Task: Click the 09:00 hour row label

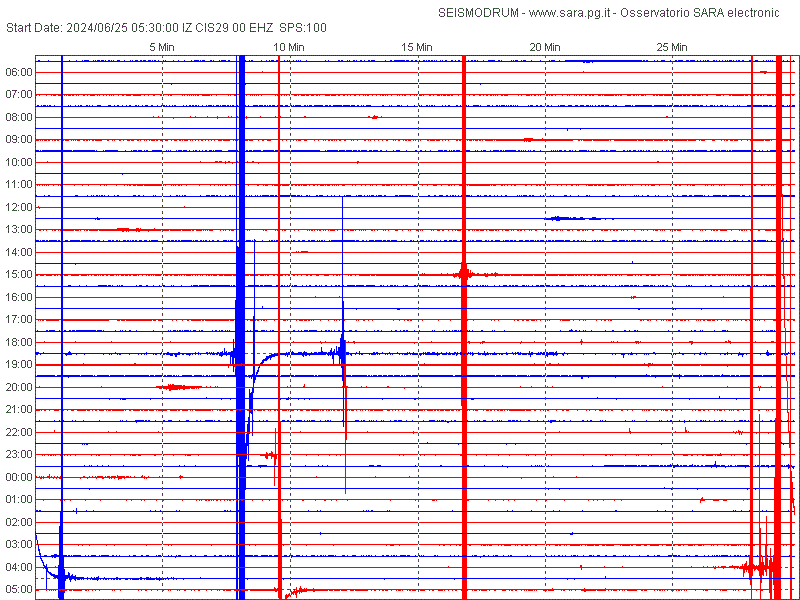Action: coord(19,140)
